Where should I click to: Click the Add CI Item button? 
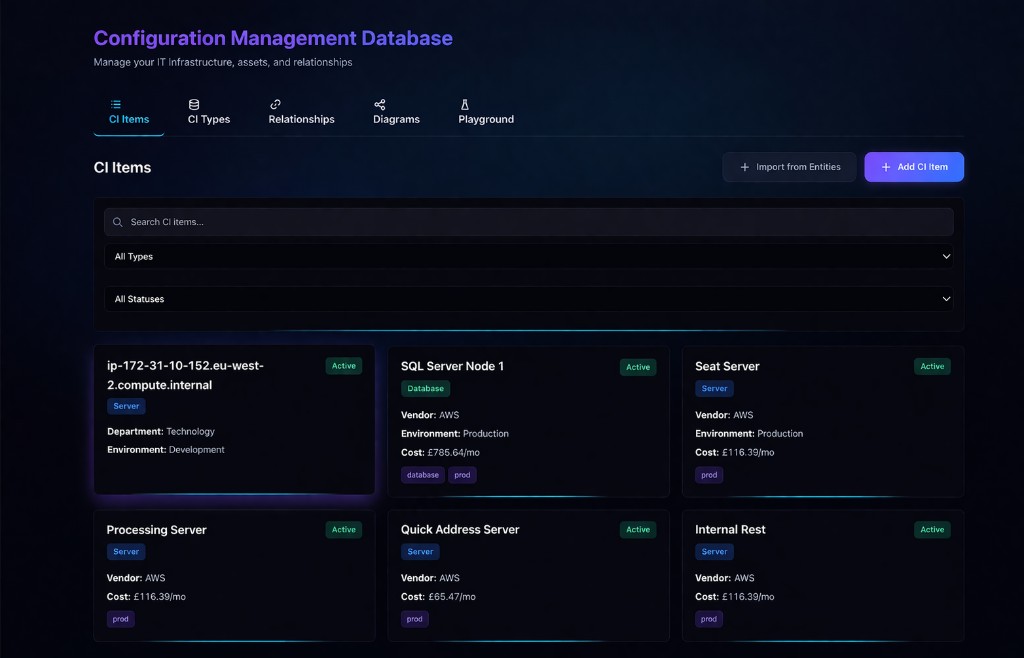[x=914, y=167]
